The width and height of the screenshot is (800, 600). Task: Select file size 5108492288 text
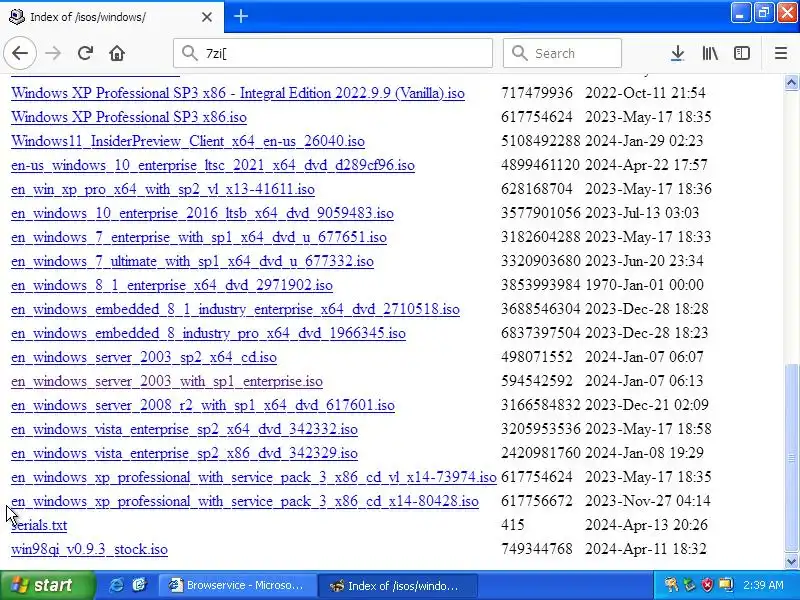pos(540,141)
